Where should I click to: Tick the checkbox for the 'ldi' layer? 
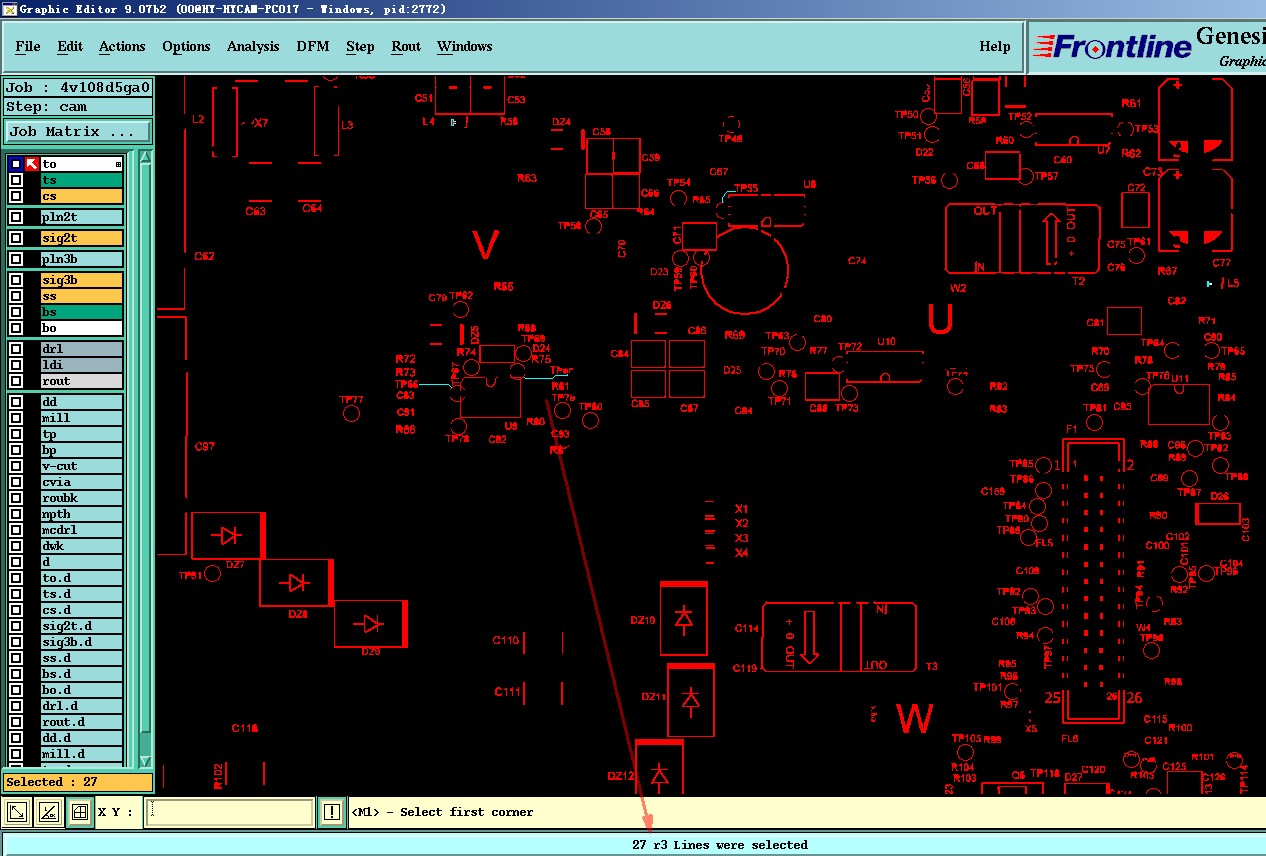pyautogui.click(x=16, y=365)
